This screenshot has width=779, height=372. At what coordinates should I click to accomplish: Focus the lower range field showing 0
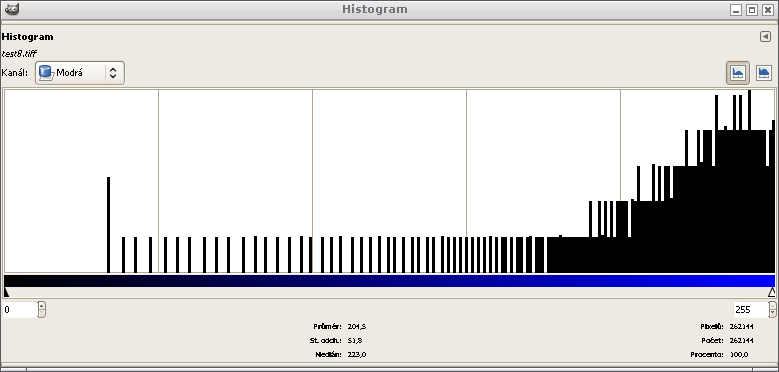coord(20,310)
